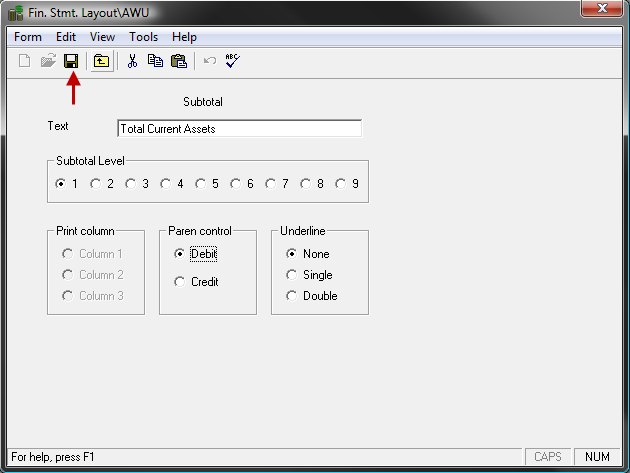Click the Undo arrow icon

[x=210, y=61]
